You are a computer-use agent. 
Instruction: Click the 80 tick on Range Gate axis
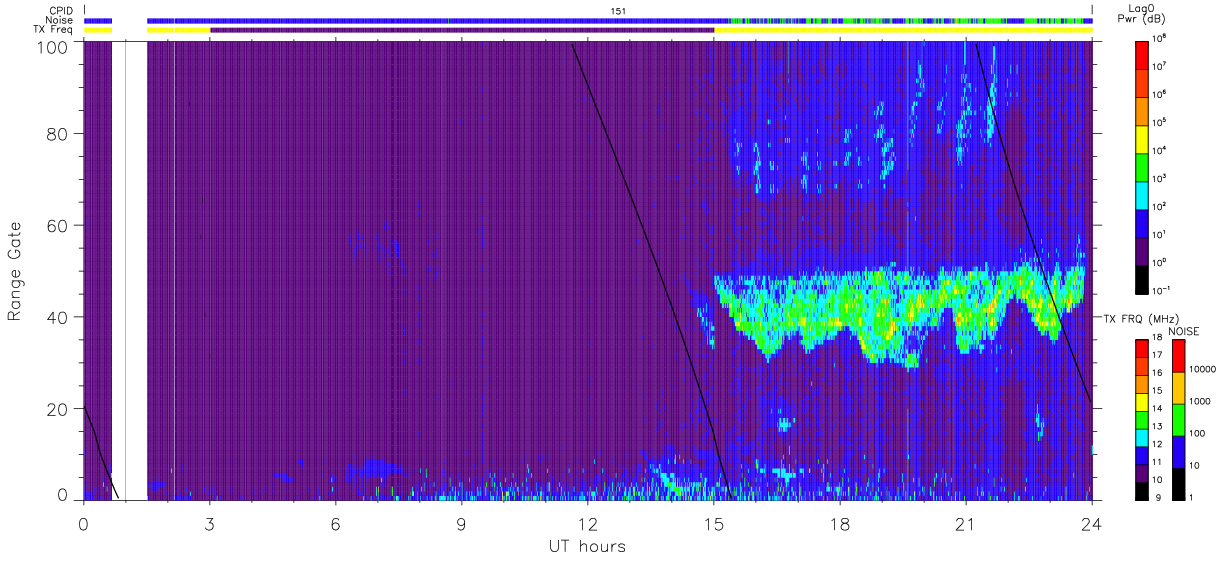click(57, 133)
